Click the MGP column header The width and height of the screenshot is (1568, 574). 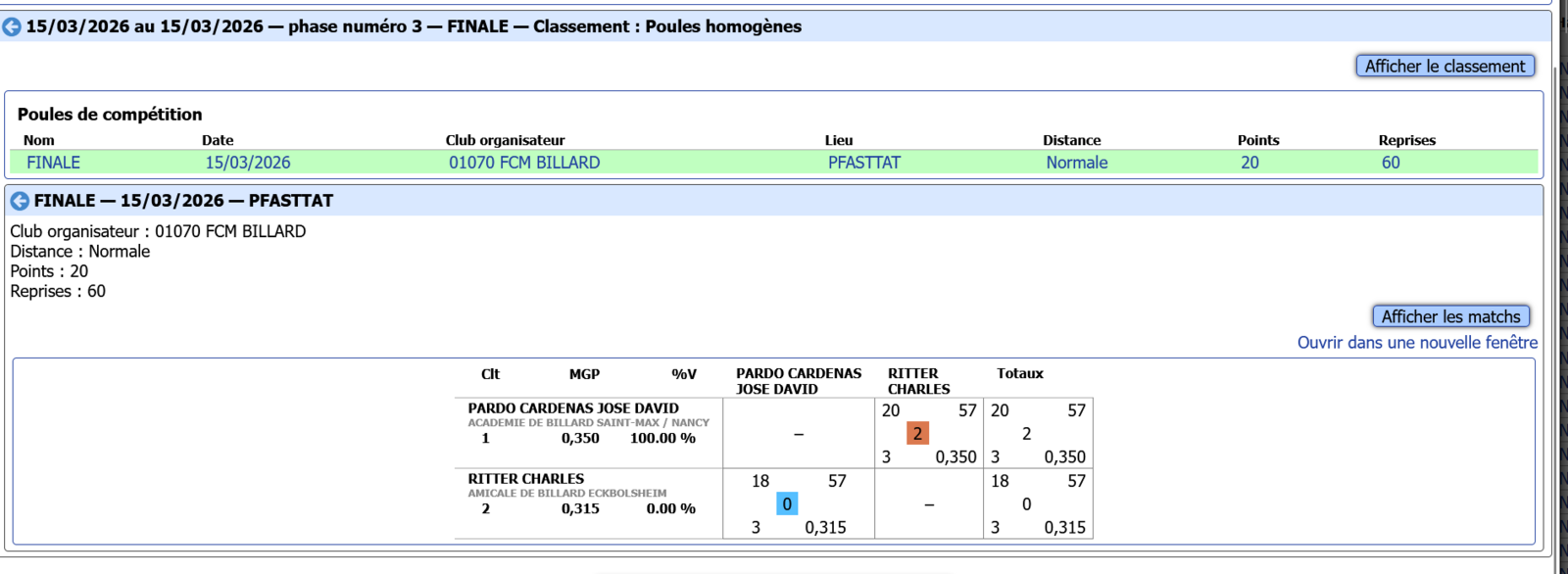pyautogui.click(x=584, y=373)
